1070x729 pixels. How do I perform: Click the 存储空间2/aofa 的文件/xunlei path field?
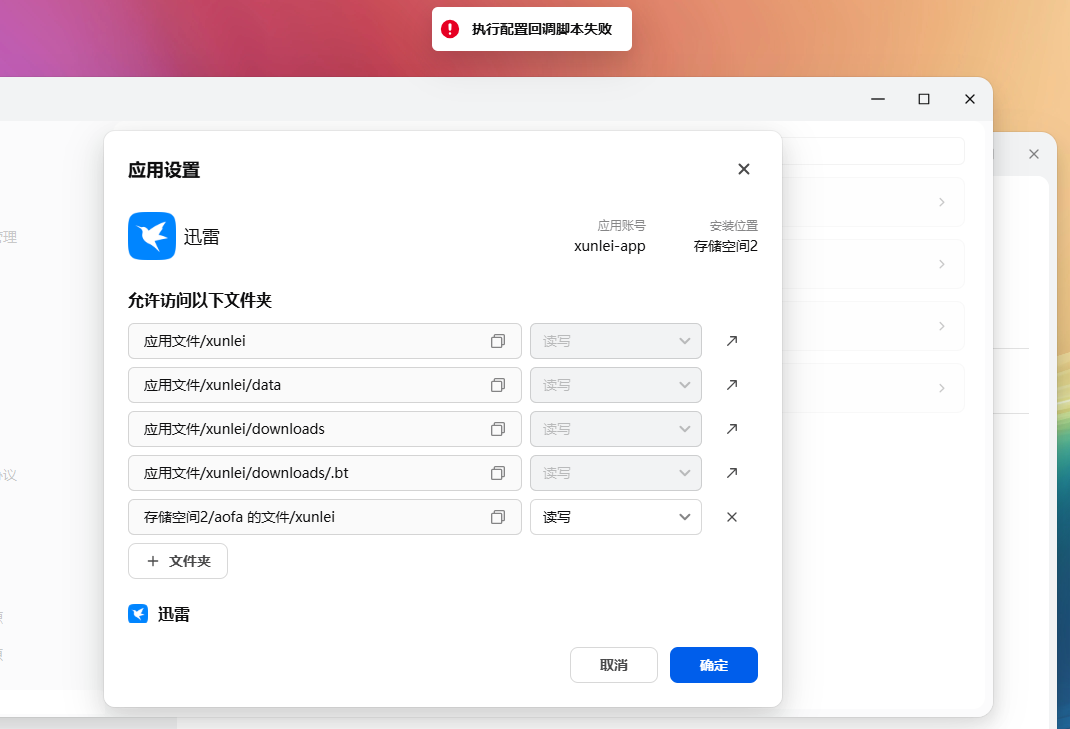[325, 517]
